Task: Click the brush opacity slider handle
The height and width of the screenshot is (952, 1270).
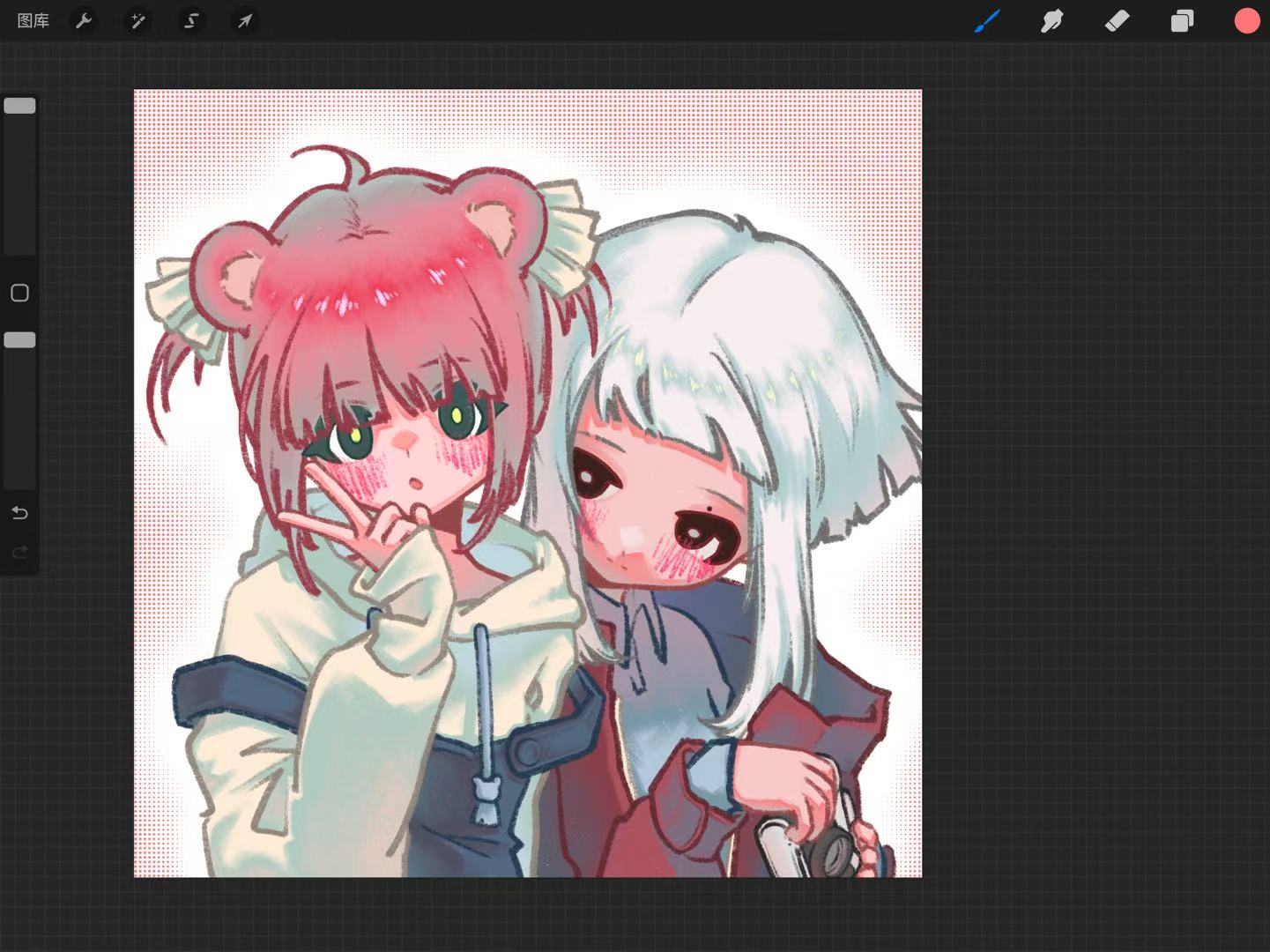Action: pos(19,340)
